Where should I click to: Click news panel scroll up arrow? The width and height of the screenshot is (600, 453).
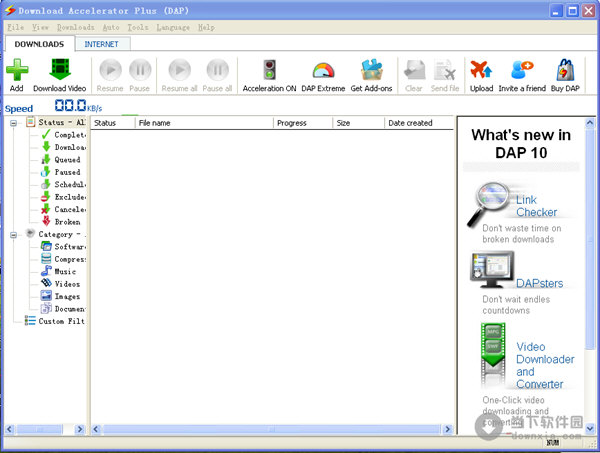[590, 123]
